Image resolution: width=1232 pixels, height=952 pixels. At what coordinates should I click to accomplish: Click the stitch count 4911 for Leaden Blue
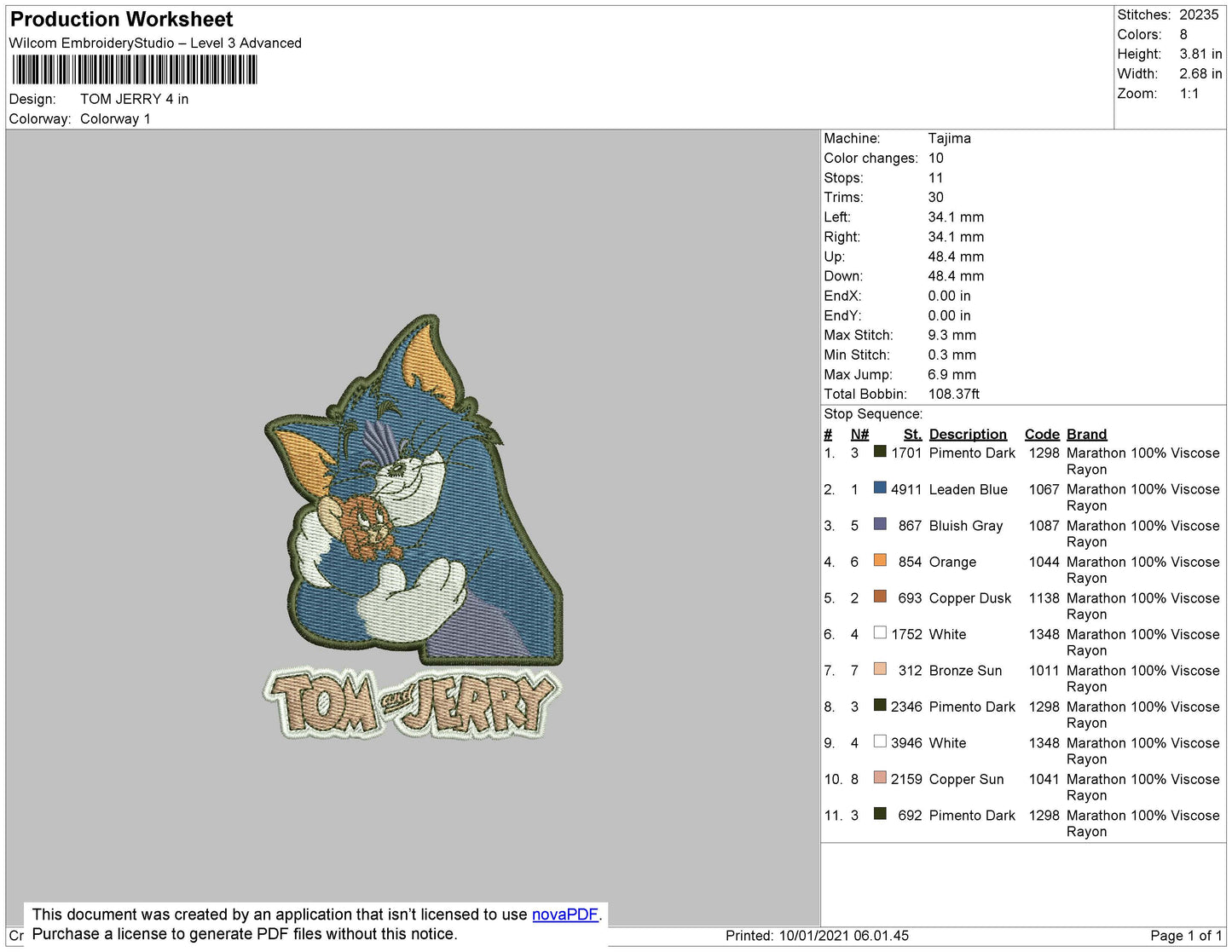point(906,489)
